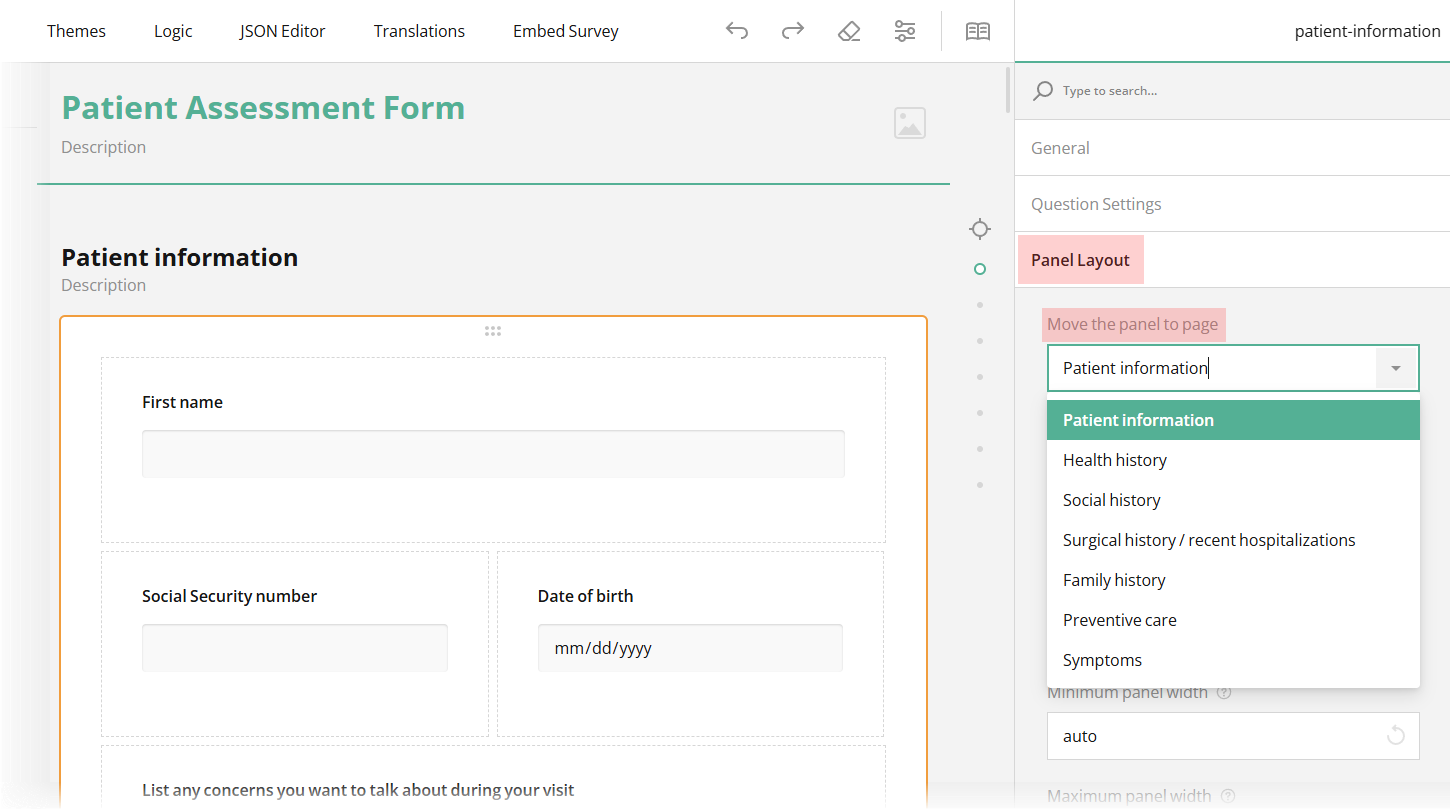Redo the last change
The height and width of the screenshot is (810, 1450).
point(792,31)
